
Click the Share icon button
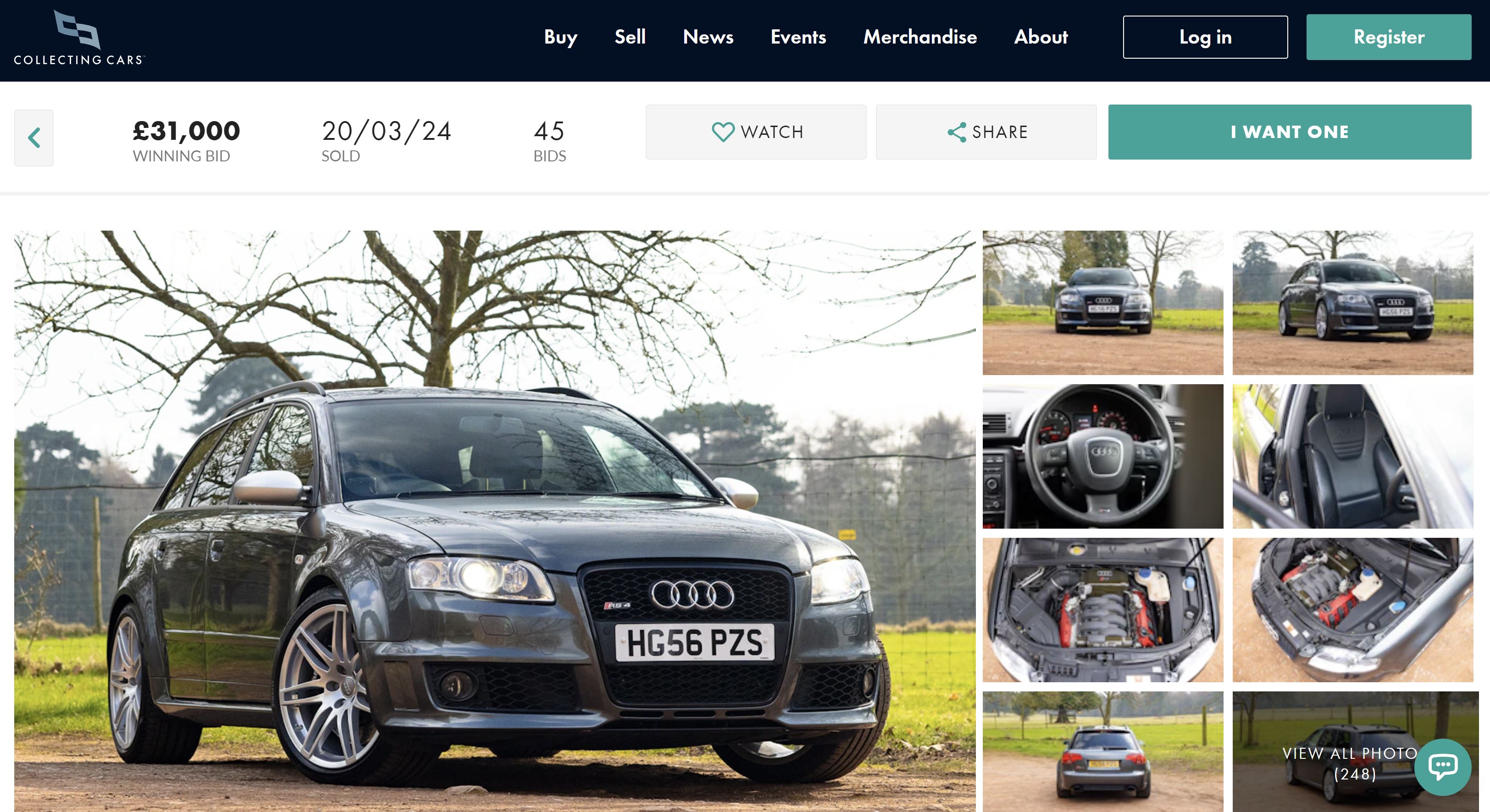pyautogui.click(x=957, y=132)
